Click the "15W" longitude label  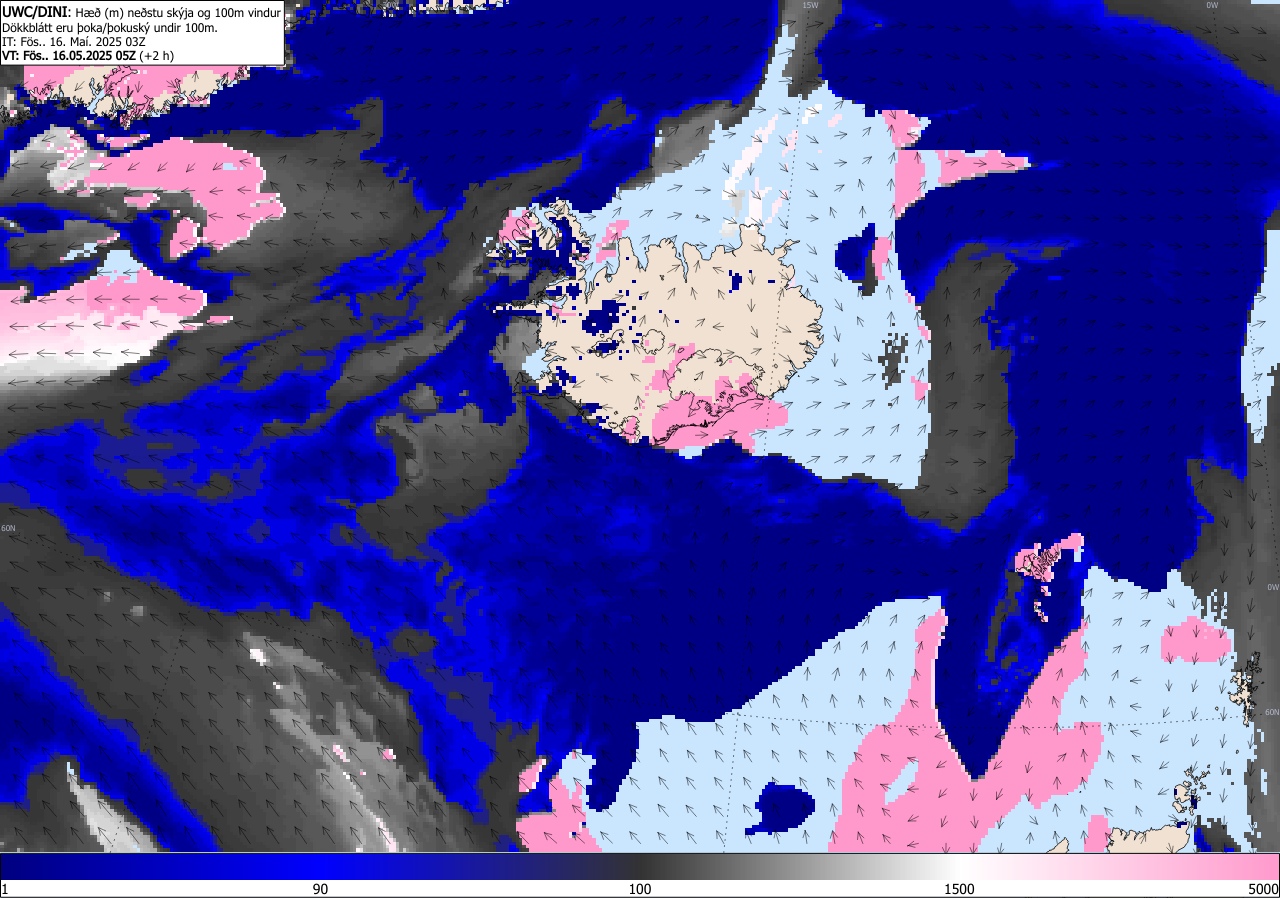coord(809,5)
